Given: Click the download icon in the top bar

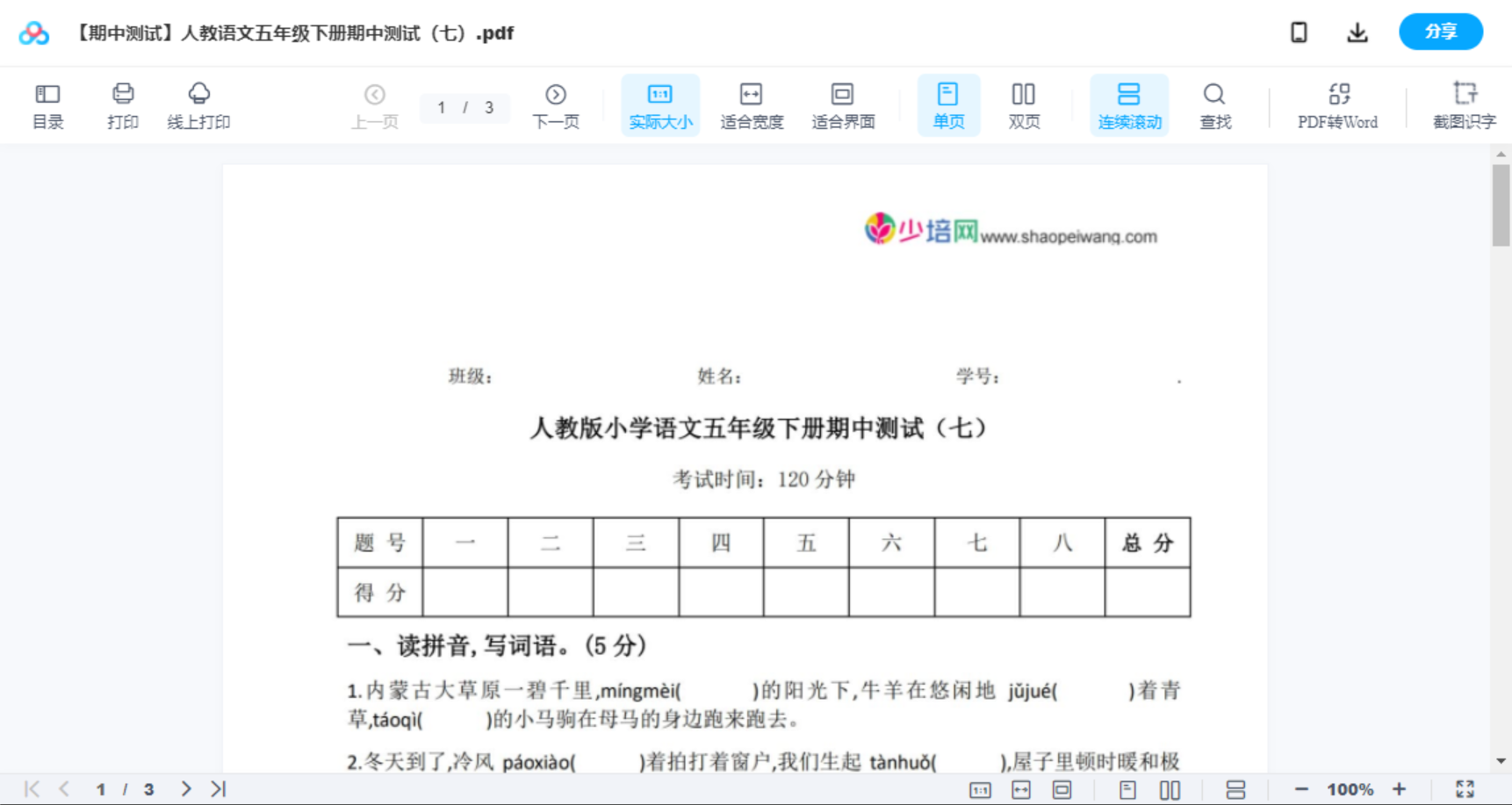Looking at the screenshot, I should pyautogui.click(x=1357, y=32).
